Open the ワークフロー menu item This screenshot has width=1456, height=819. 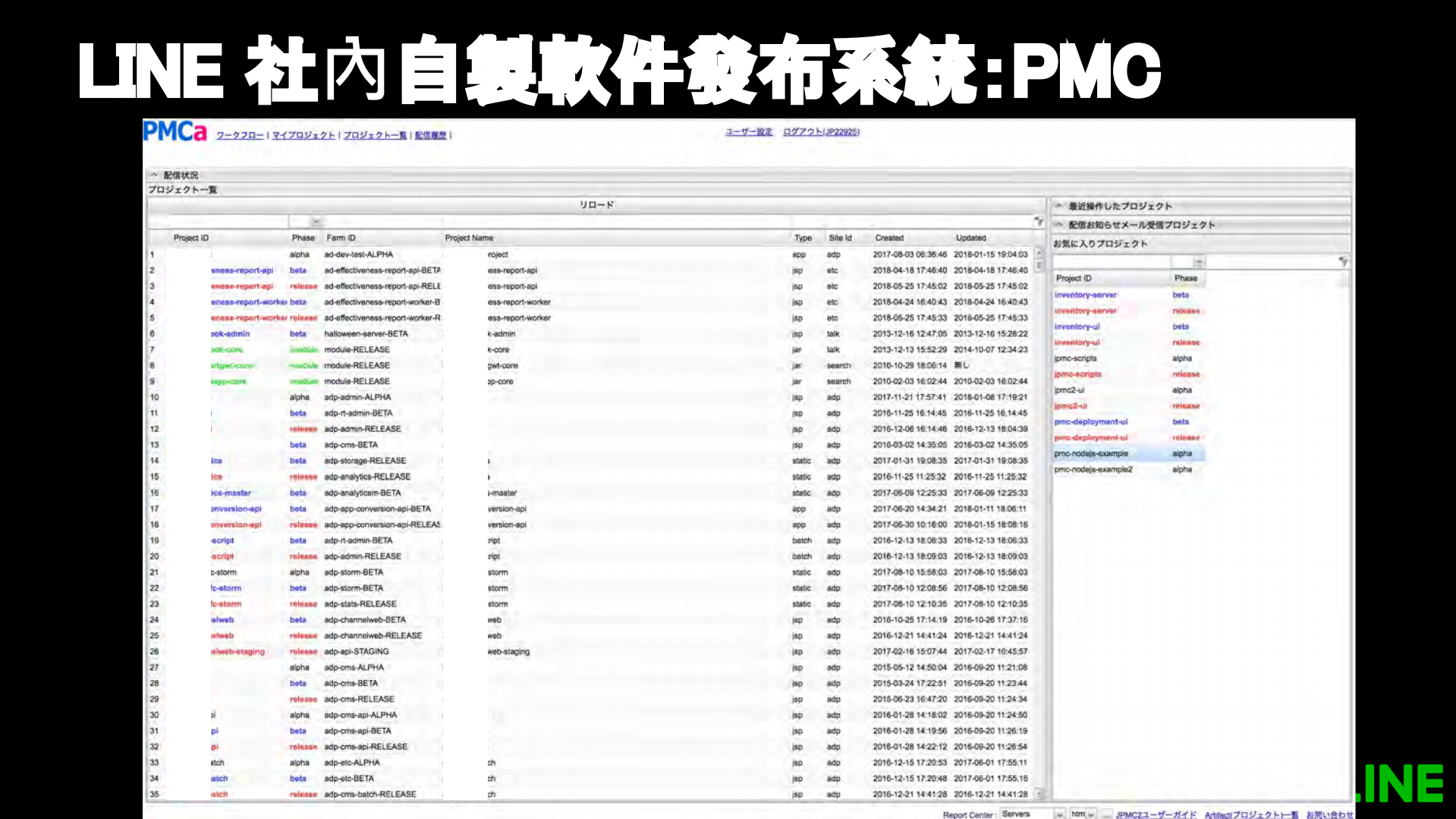pos(241,134)
